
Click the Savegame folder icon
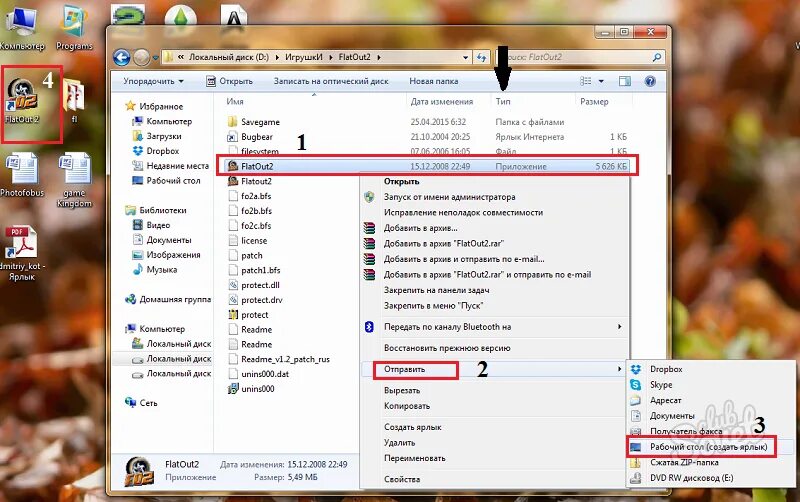[x=232, y=122]
